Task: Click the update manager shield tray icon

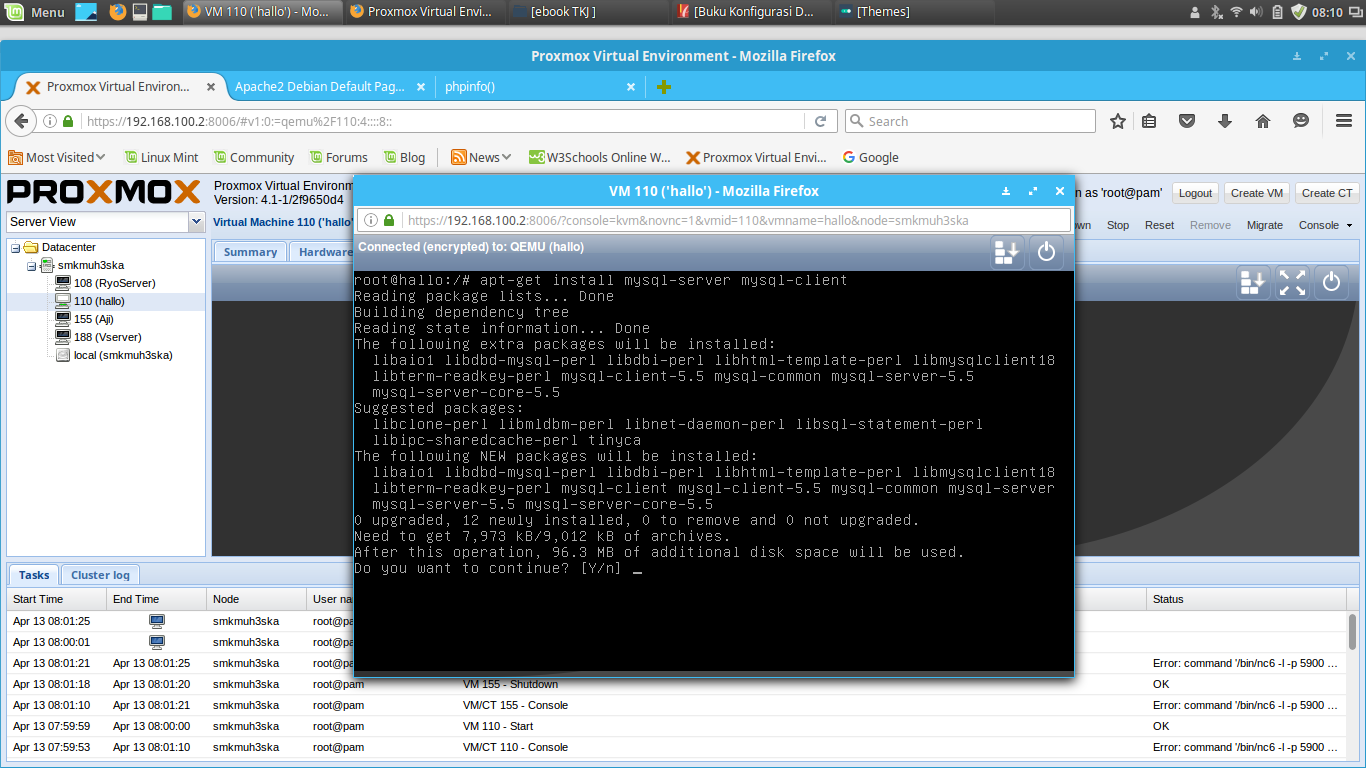Action: tap(1299, 12)
